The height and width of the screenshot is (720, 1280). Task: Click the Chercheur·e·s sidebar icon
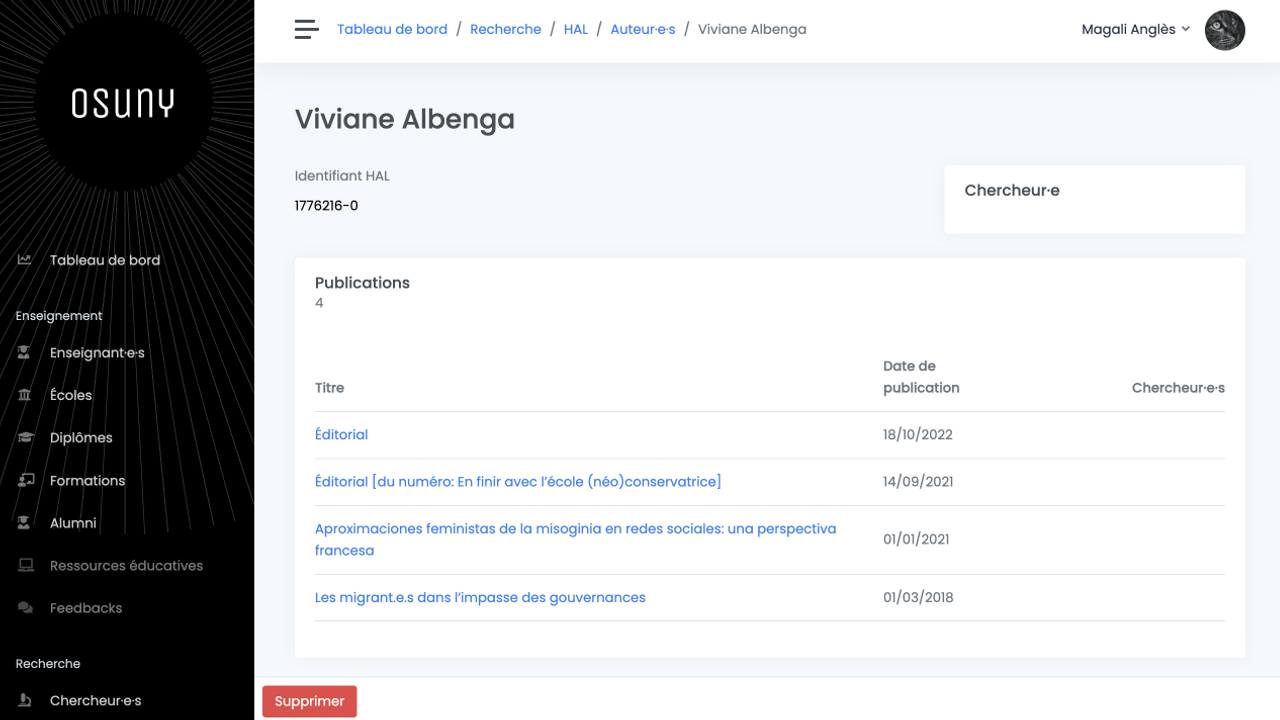pyautogui.click(x=25, y=701)
